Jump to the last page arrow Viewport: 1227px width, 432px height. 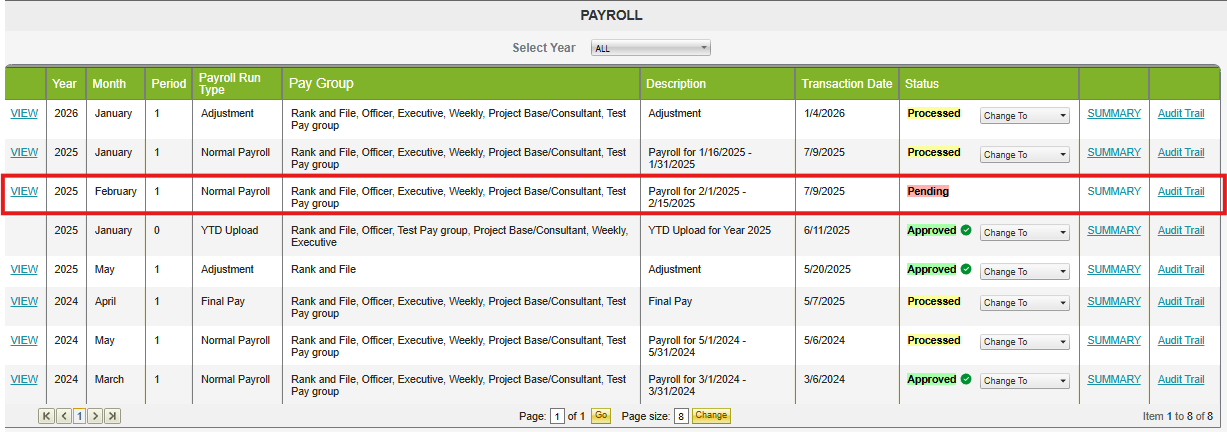(x=113, y=416)
